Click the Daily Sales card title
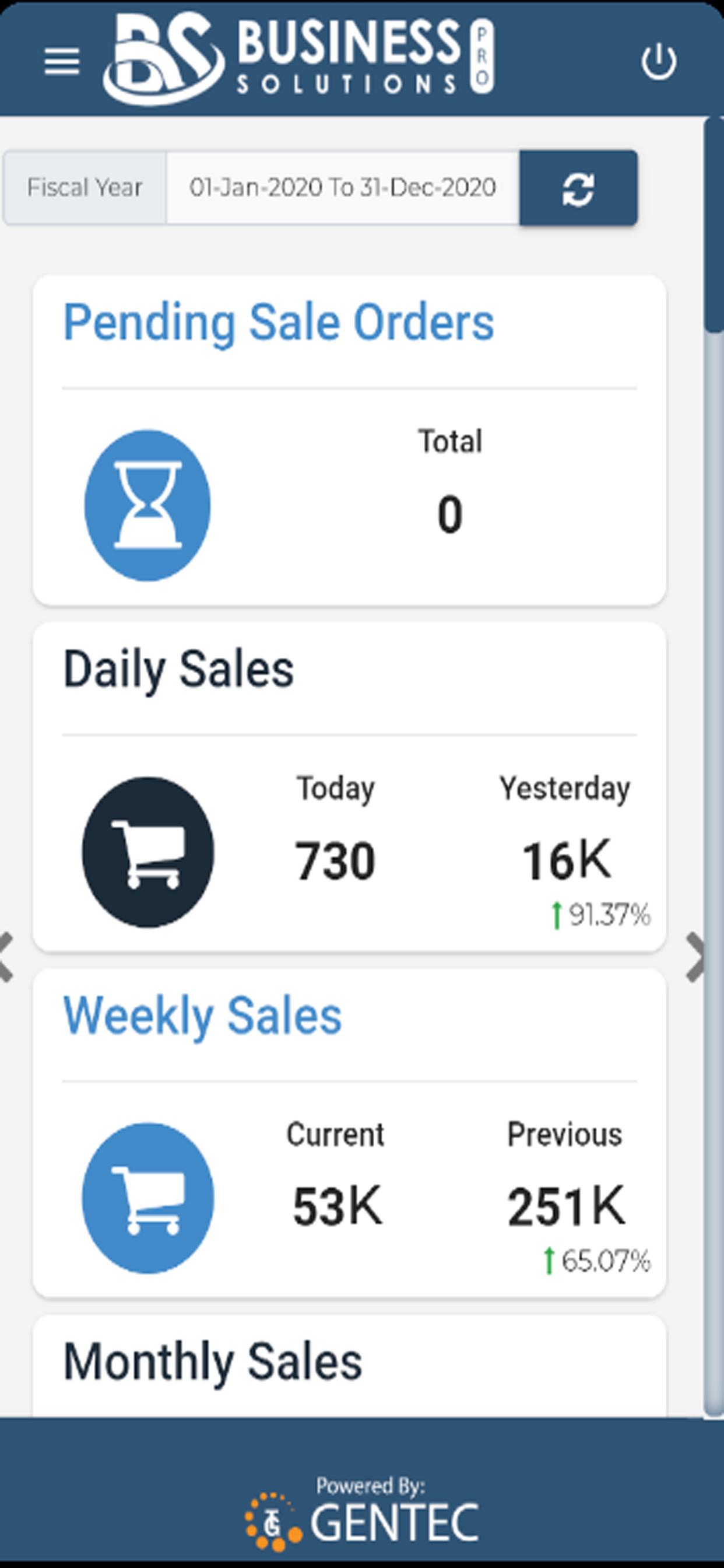This screenshot has width=724, height=1568. (x=179, y=669)
